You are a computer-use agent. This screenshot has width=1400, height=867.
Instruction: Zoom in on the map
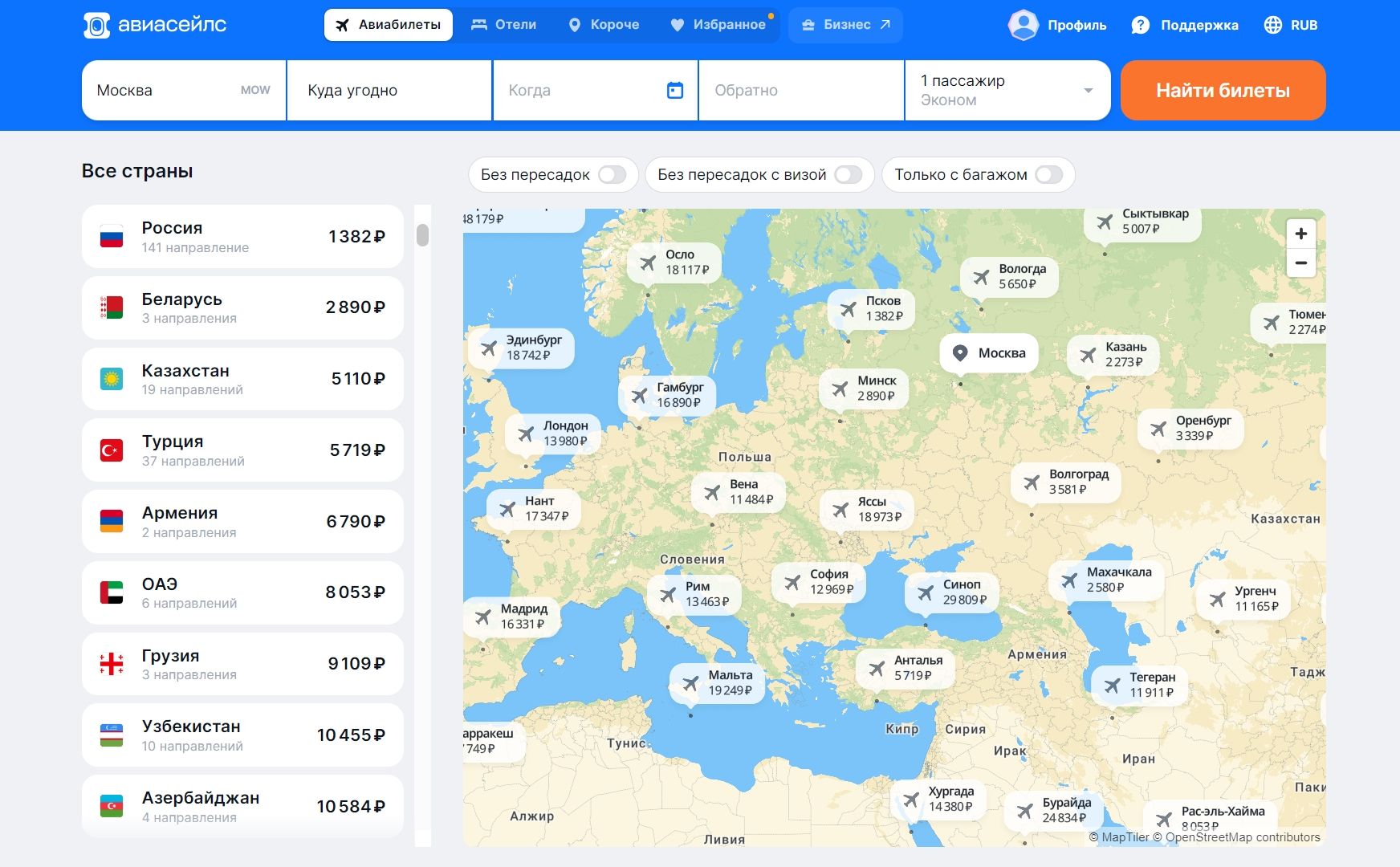coord(1301,234)
